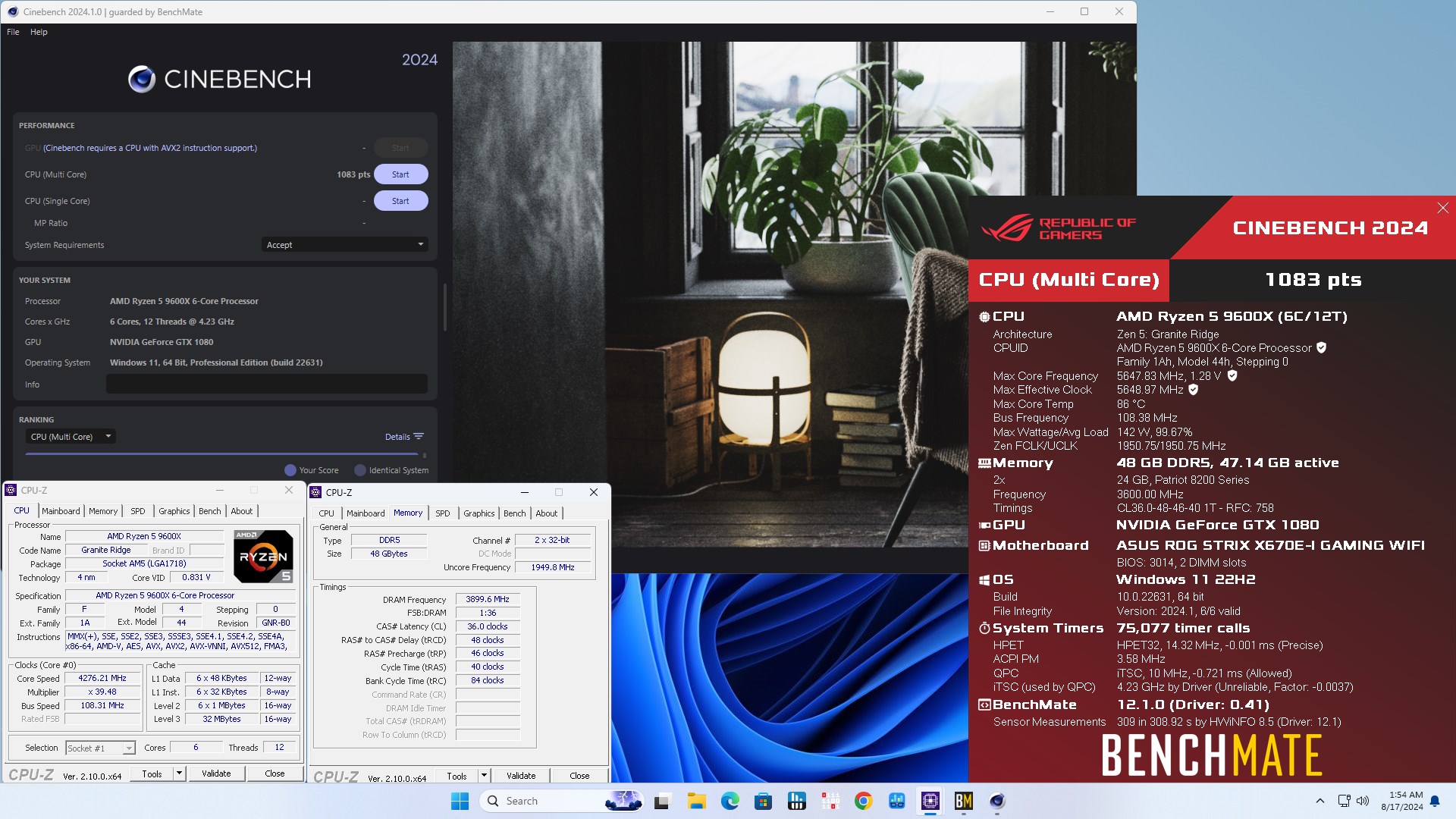Screen dimensions: 1456x819
Task: Click the Your Score legend dot
Action: [290, 470]
